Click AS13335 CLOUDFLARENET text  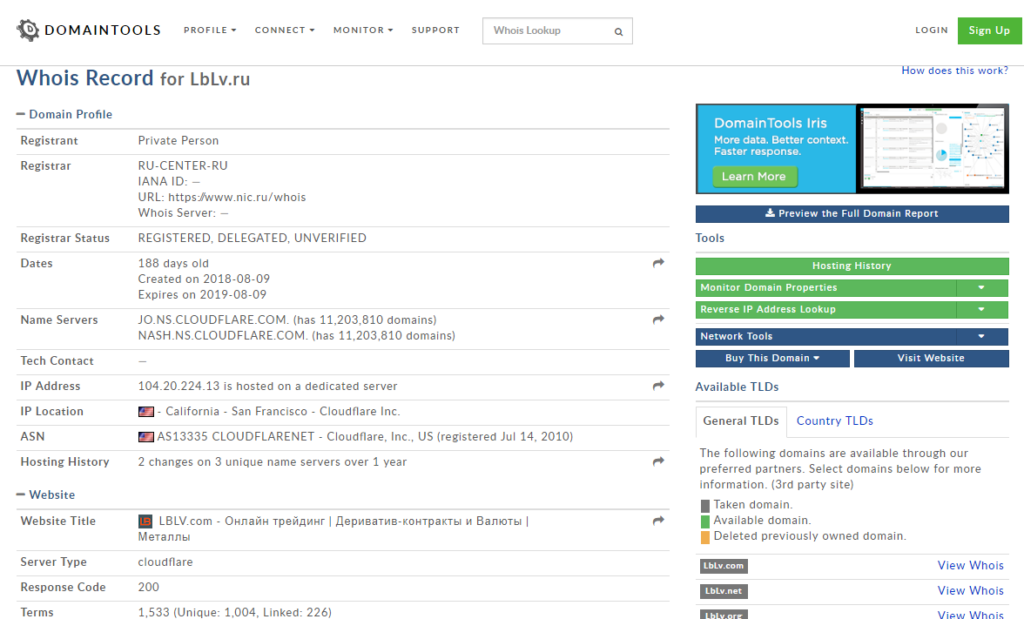pos(236,437)
